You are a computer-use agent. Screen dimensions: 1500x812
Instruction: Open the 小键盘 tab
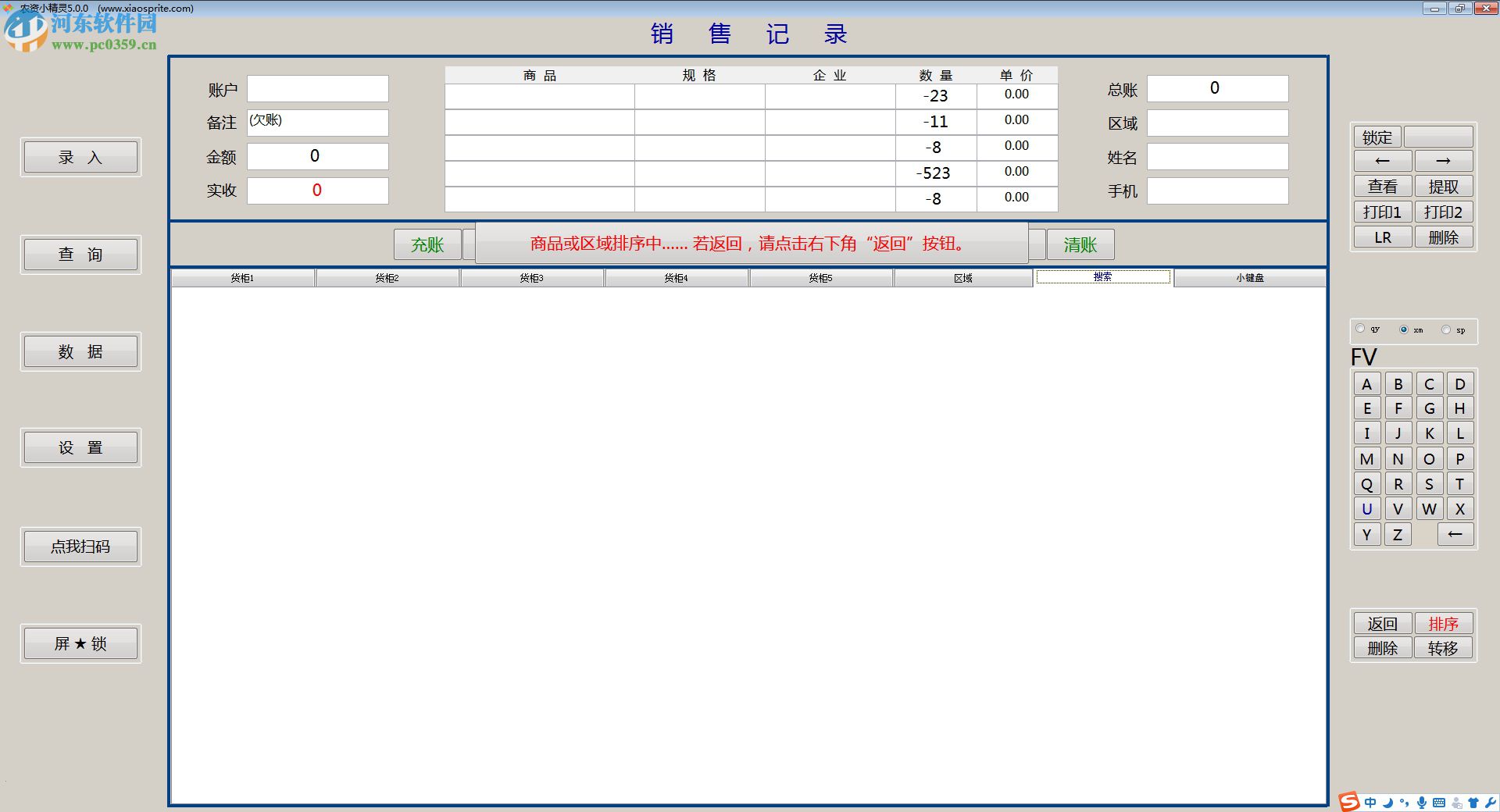[x=1249, y=278]
